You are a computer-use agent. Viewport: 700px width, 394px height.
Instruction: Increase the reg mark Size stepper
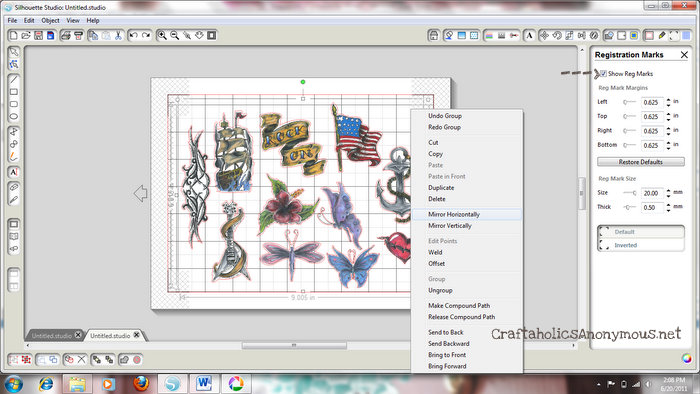point(668,191)
